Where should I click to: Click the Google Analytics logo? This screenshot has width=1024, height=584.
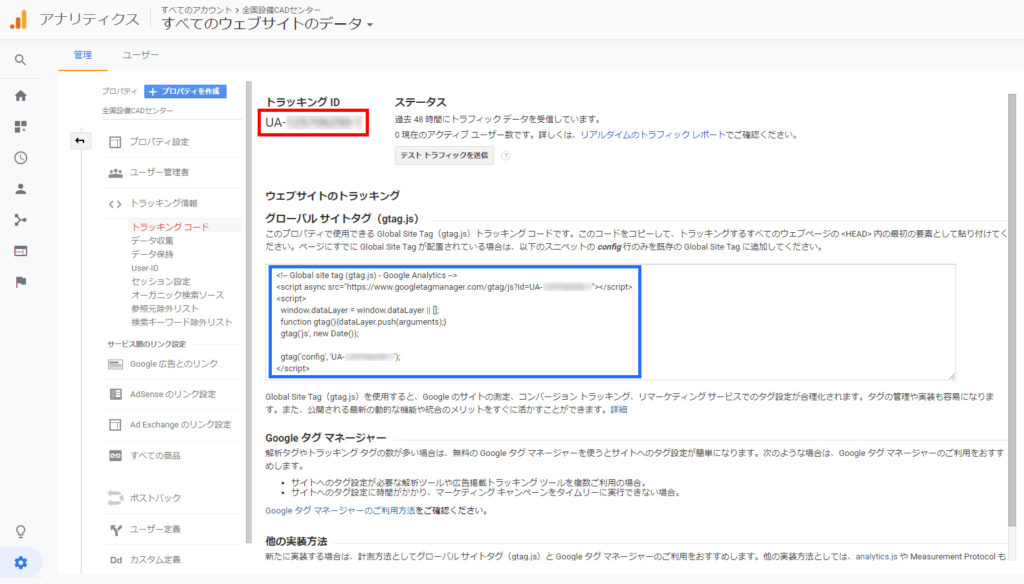coord(18,20)
